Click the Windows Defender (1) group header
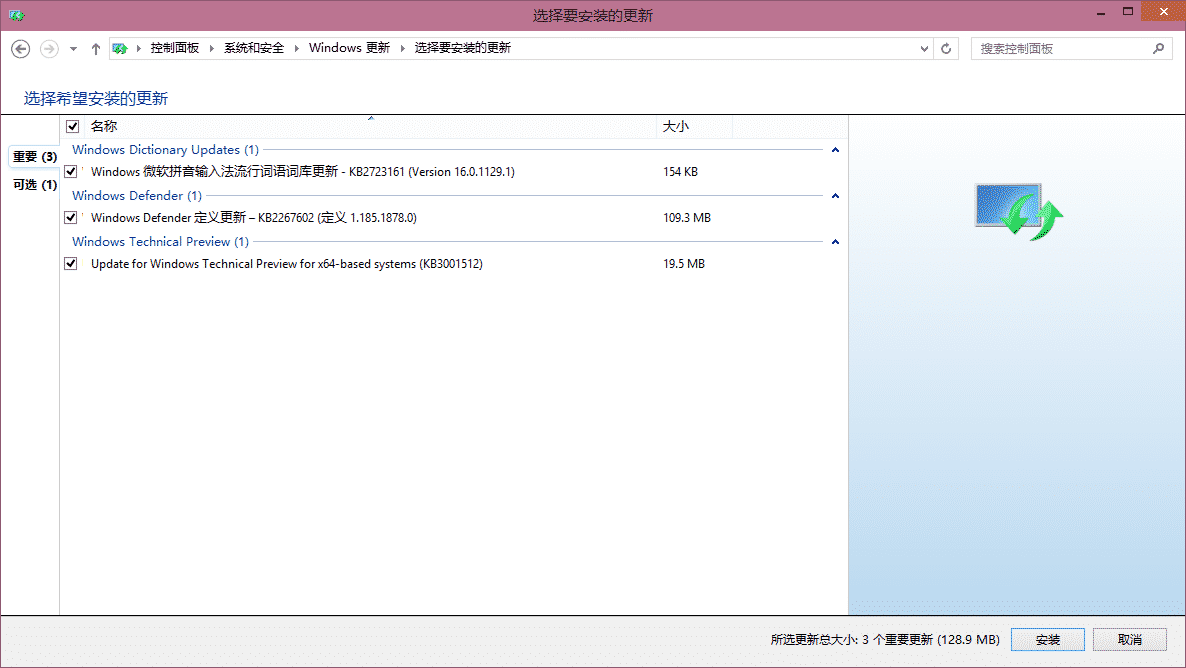 click(137, 196)
